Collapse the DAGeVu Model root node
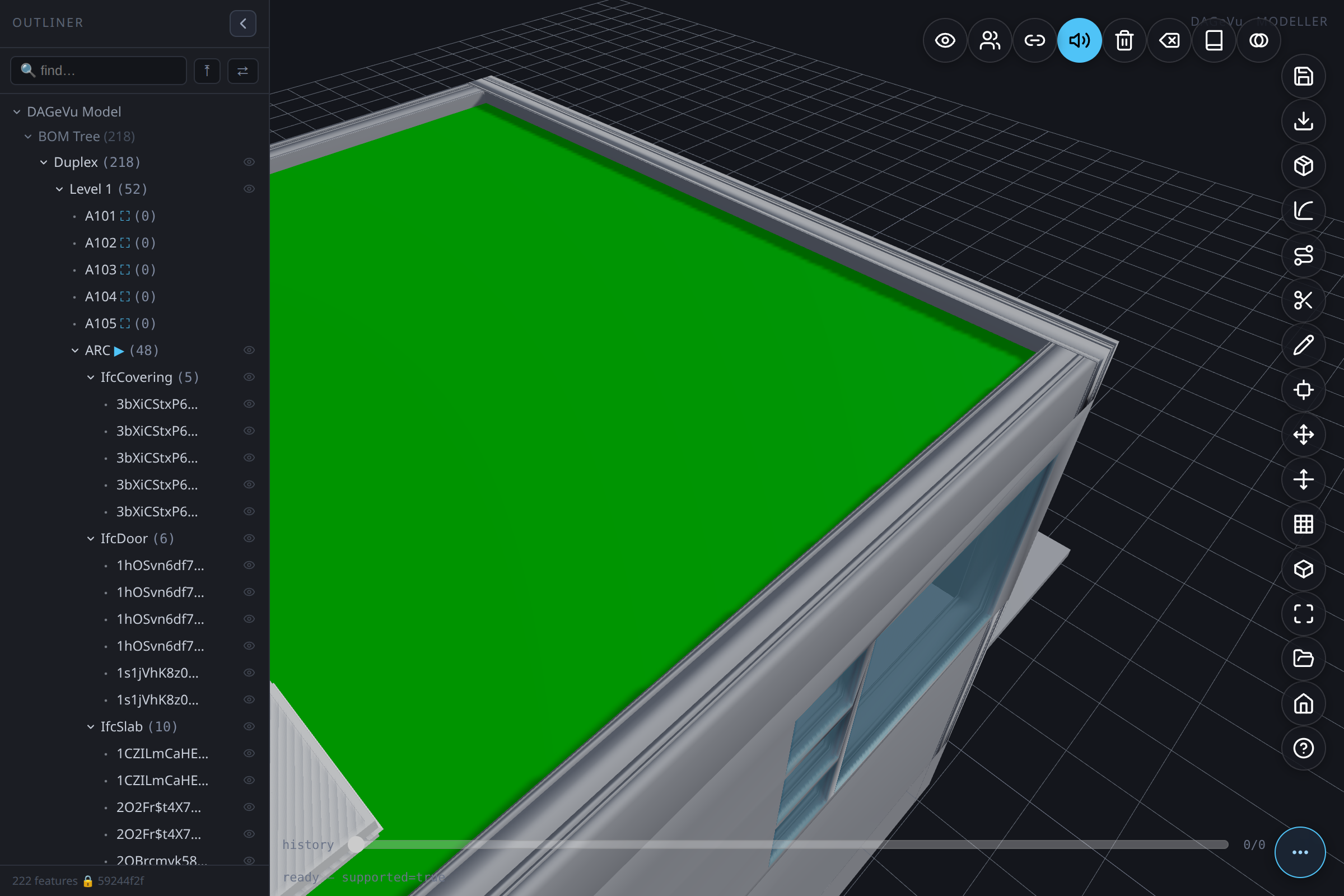This screenshot has width=1344, height=896. tap(17, 112)
